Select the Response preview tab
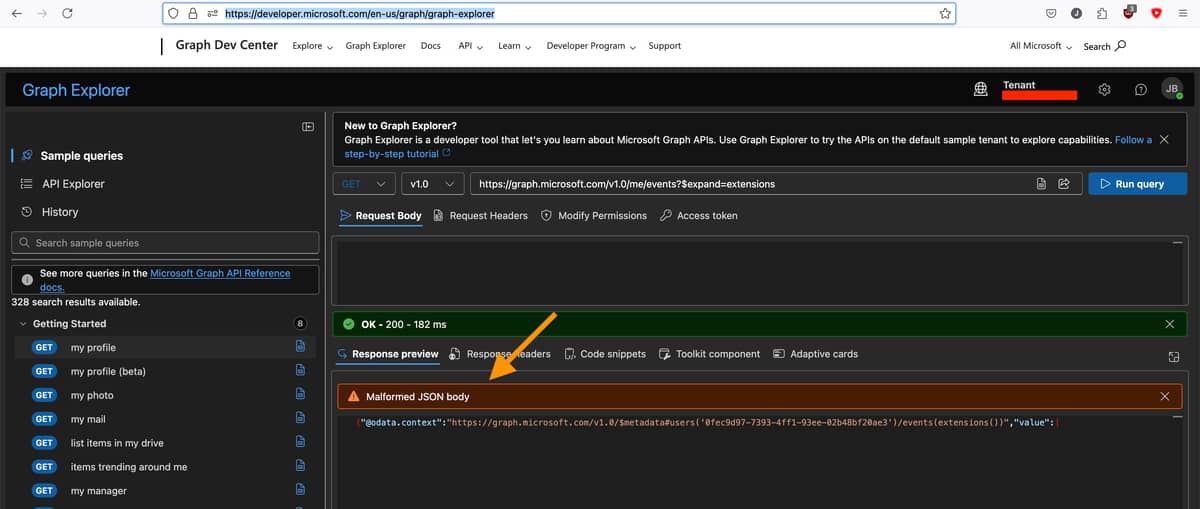 click(388, 354)
